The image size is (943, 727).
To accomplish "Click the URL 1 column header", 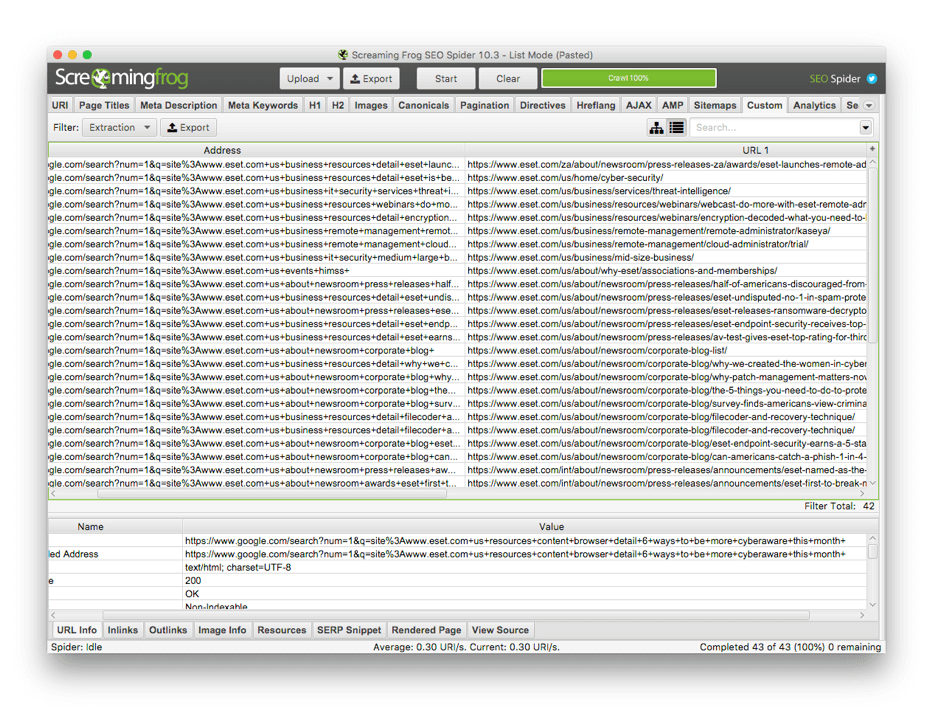I will (666, 150).
